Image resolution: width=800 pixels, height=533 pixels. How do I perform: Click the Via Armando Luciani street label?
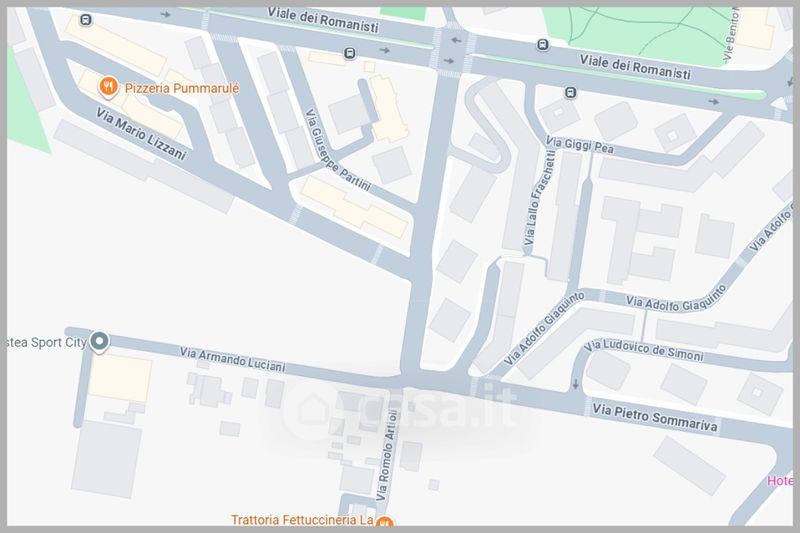click(232, 360)
